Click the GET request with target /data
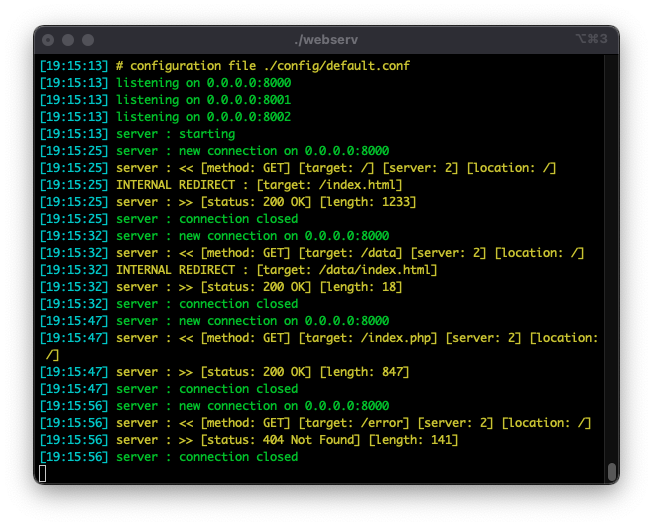This screenshot has height=526, width=653. click(312, 253)
